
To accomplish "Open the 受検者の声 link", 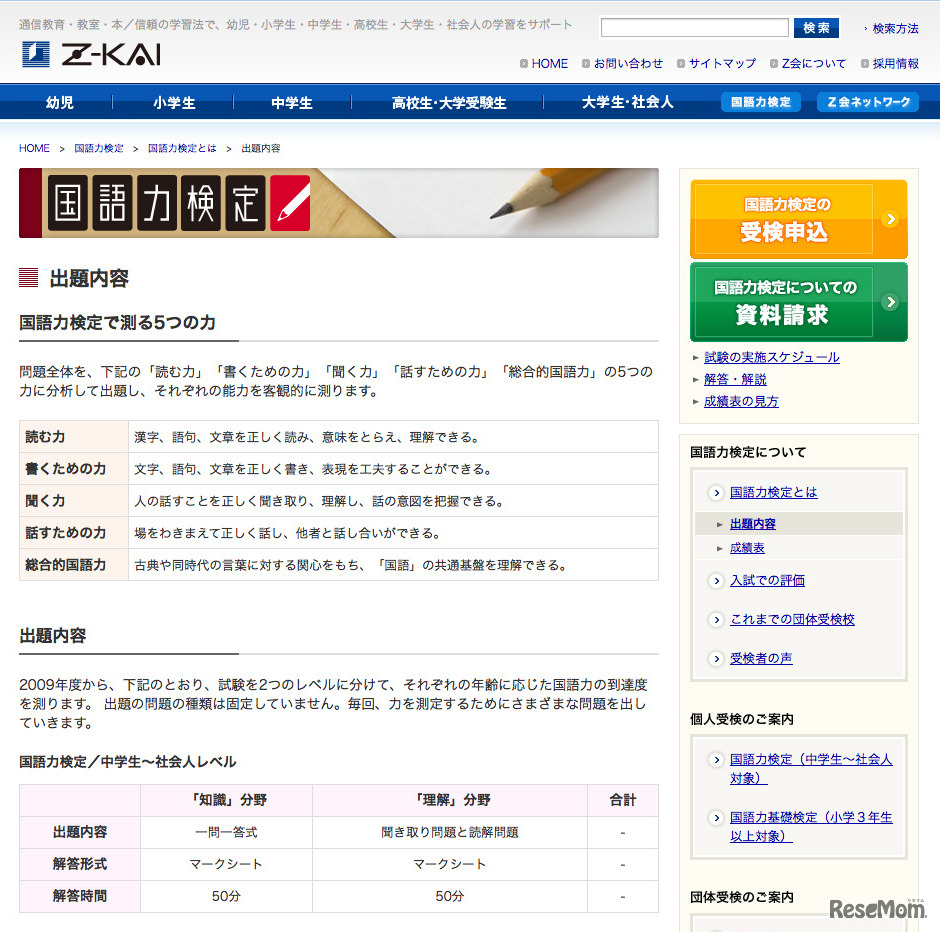I will (761, 659).
